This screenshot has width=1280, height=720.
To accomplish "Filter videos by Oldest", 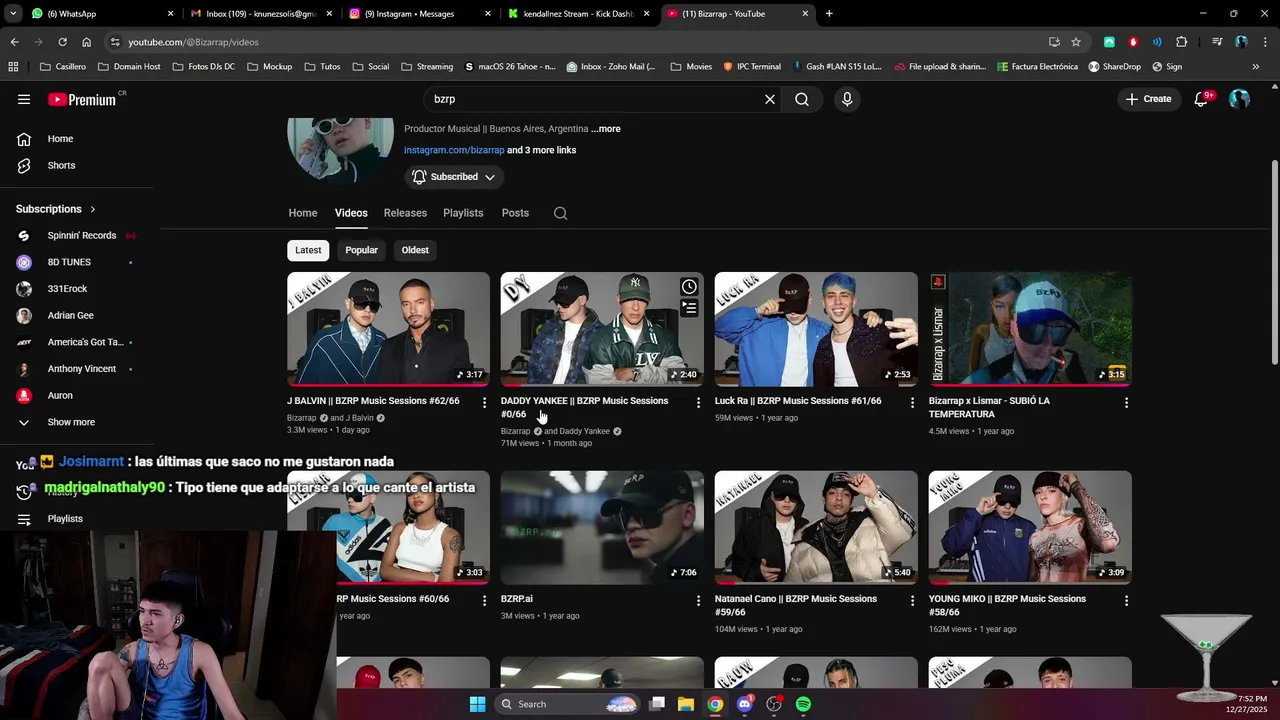I will pos(415,250).
